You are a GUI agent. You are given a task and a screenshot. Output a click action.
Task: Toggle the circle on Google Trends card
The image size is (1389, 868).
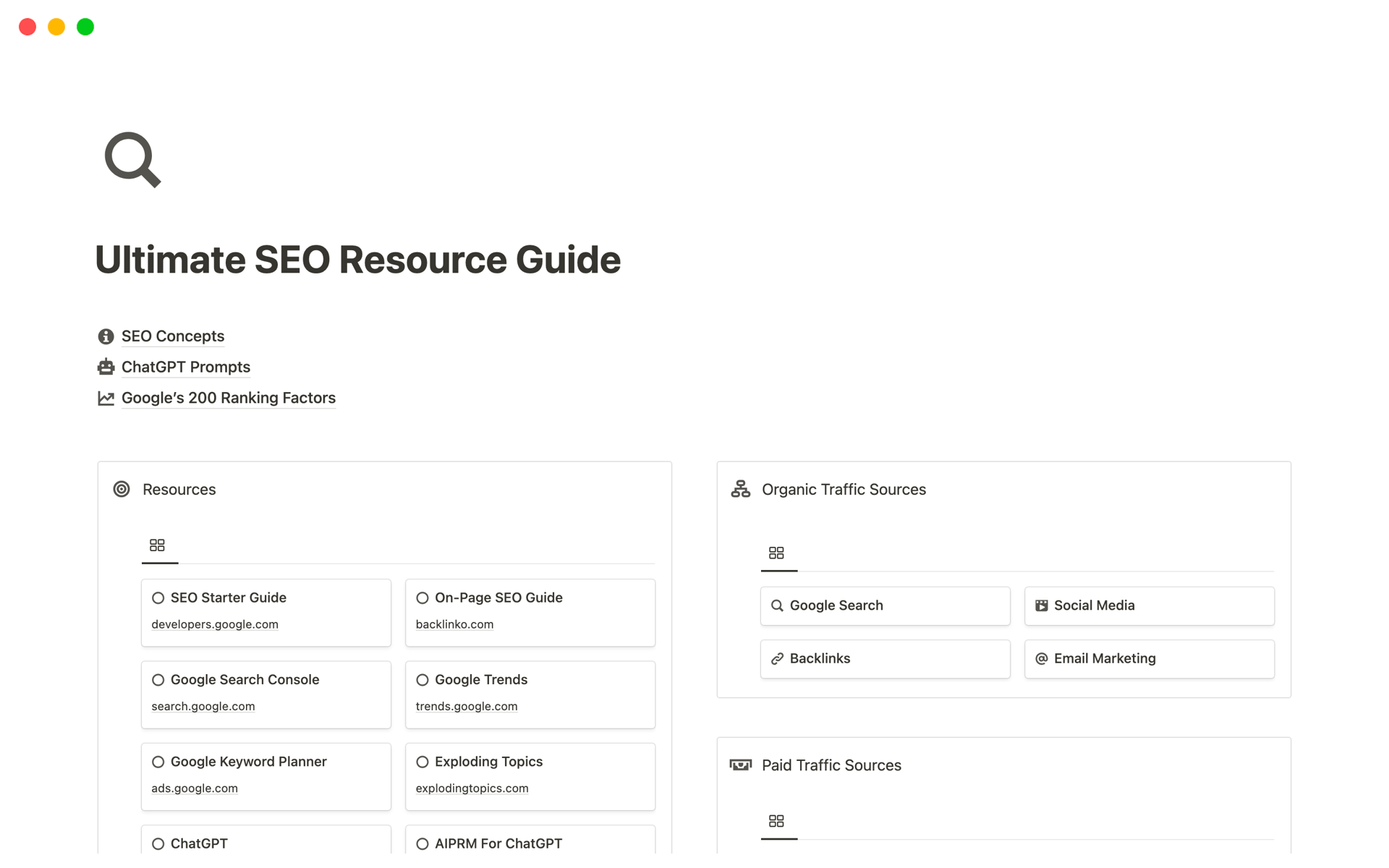(x=422, y=679)
